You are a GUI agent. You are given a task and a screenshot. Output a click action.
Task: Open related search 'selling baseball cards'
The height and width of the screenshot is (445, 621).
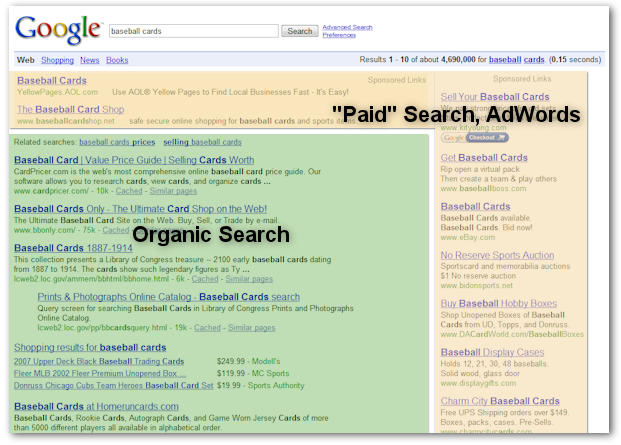[x=202, y=142]
